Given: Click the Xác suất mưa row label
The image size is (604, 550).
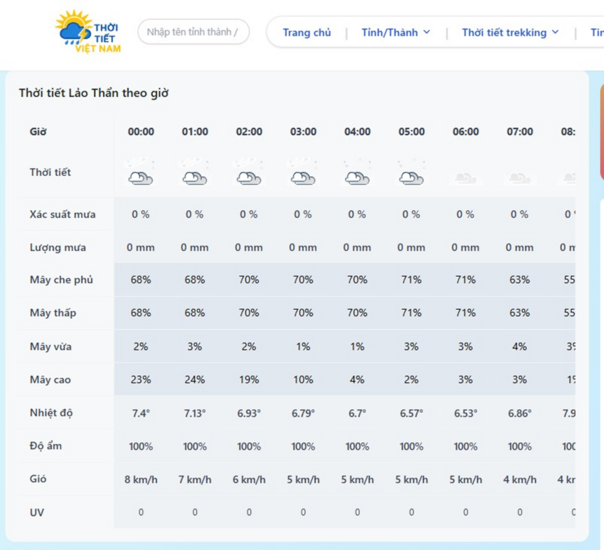Looking at the screenshot, I should tap(62, 215).
